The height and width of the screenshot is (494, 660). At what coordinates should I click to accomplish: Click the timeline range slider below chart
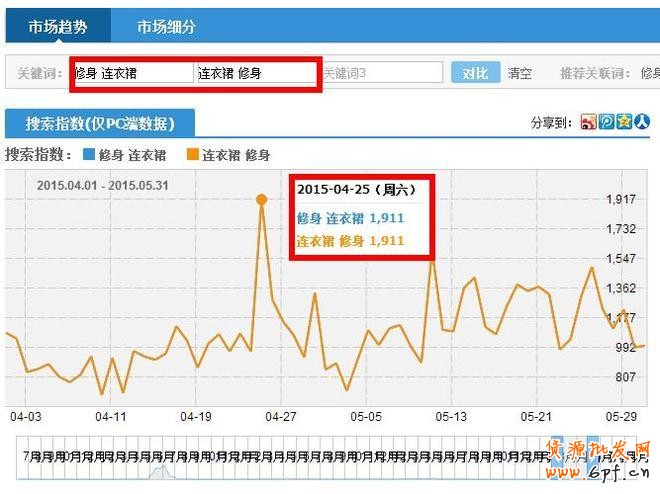(300, 458)
